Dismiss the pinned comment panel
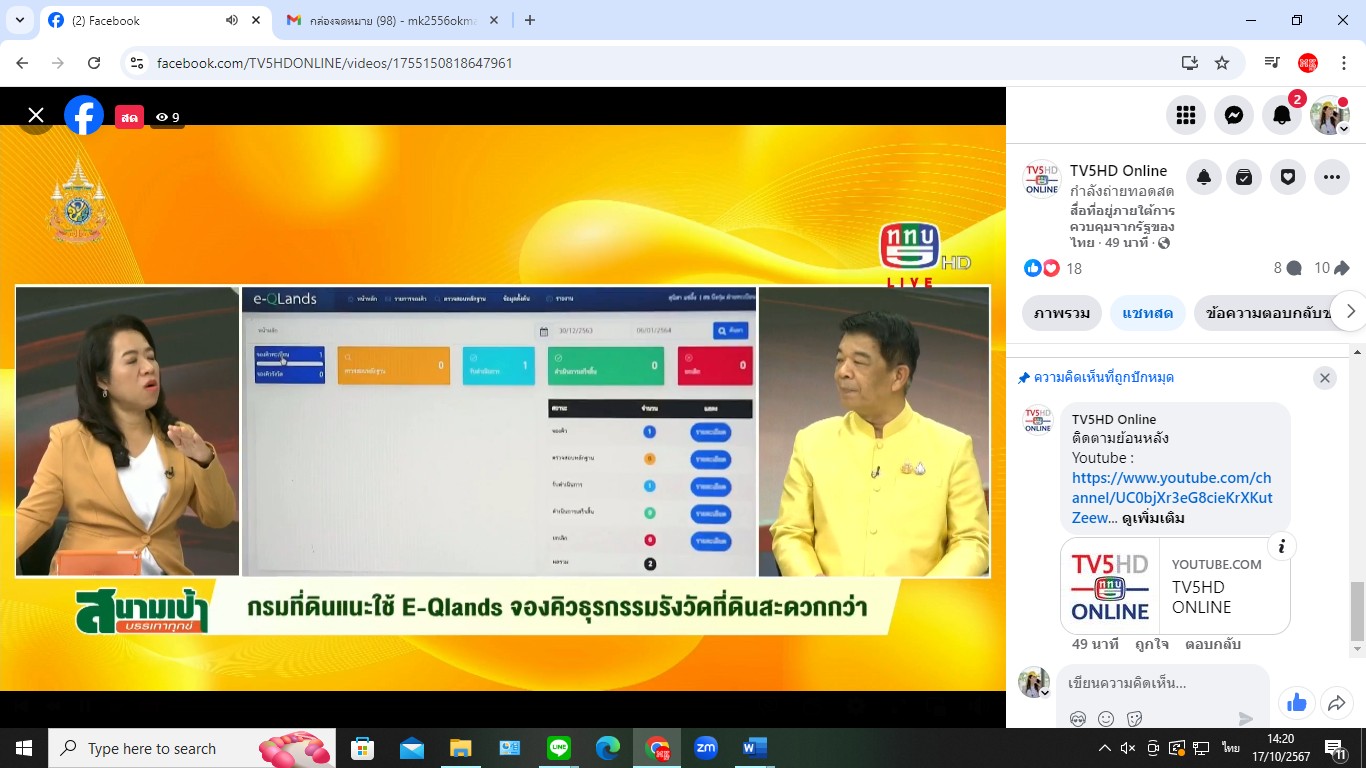 1324,378
